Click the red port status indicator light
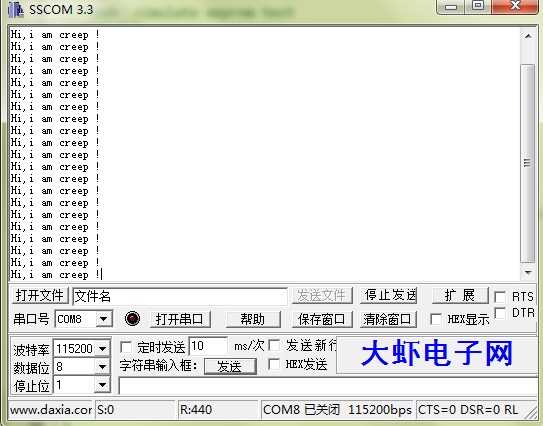Screen dimensions: 543x426 [132, 318]
